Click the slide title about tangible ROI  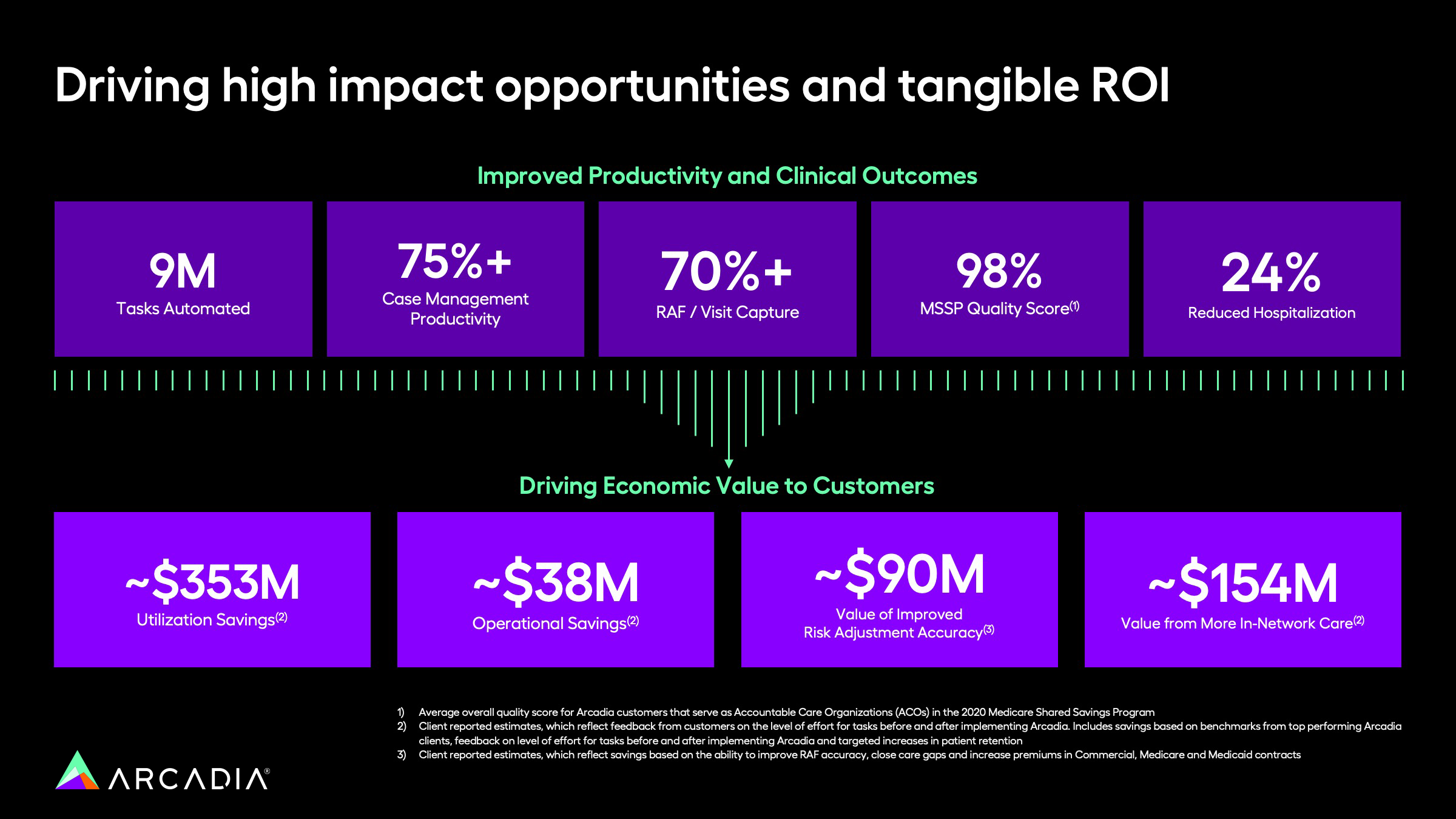point(612,86)
